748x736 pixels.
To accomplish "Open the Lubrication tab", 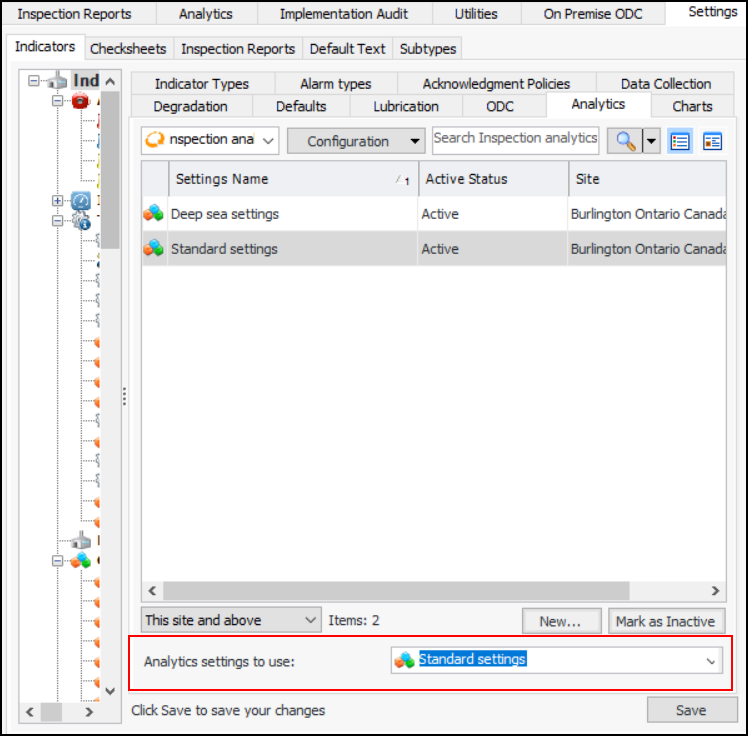I will click(x=406, y=106).
